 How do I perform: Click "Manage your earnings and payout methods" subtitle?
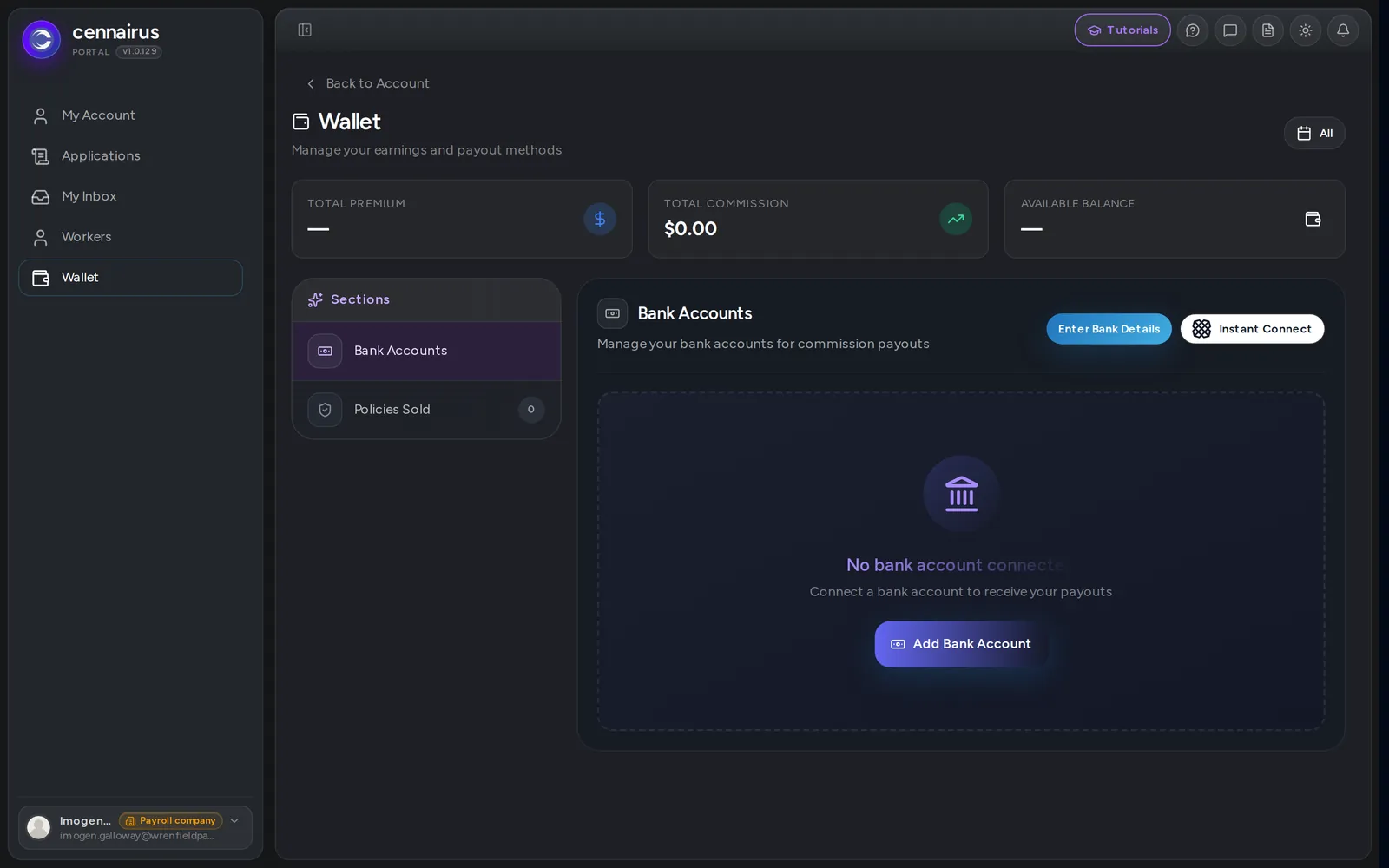coord(426,150)
